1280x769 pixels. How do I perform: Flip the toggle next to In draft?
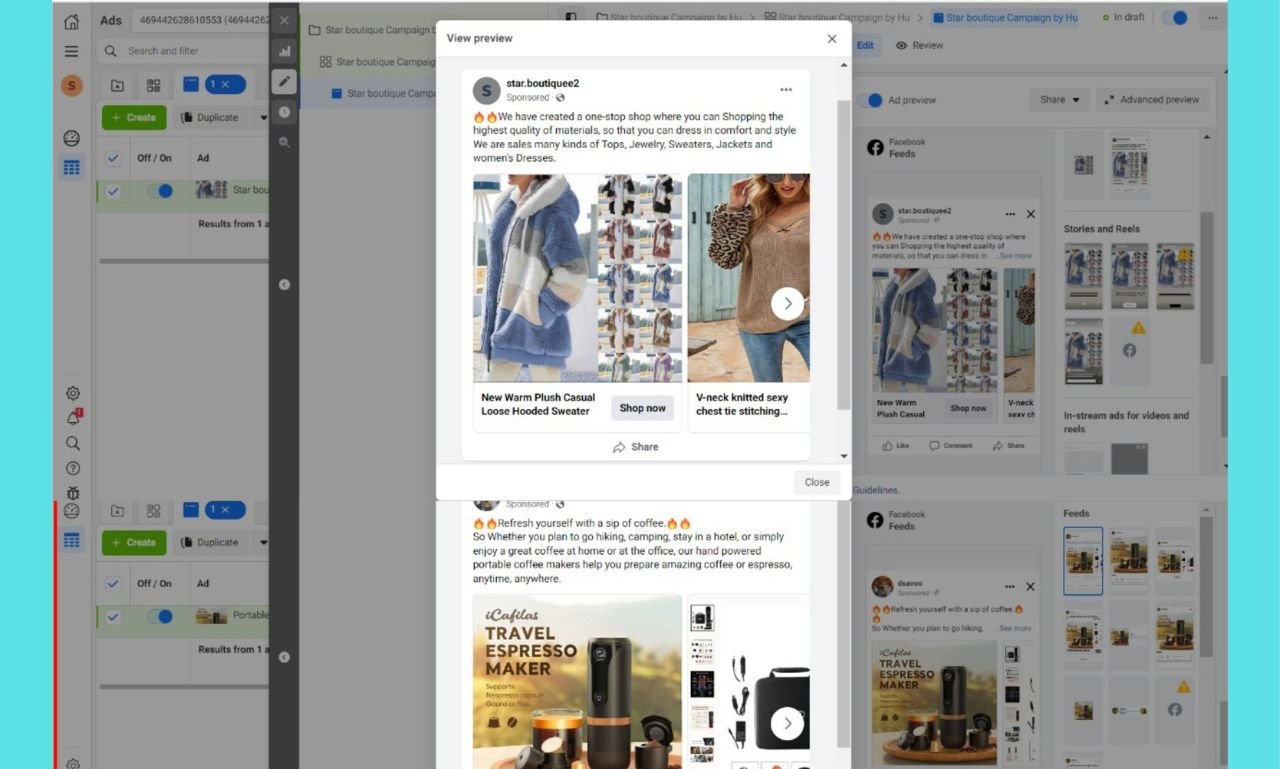[x=1175, y=18]
